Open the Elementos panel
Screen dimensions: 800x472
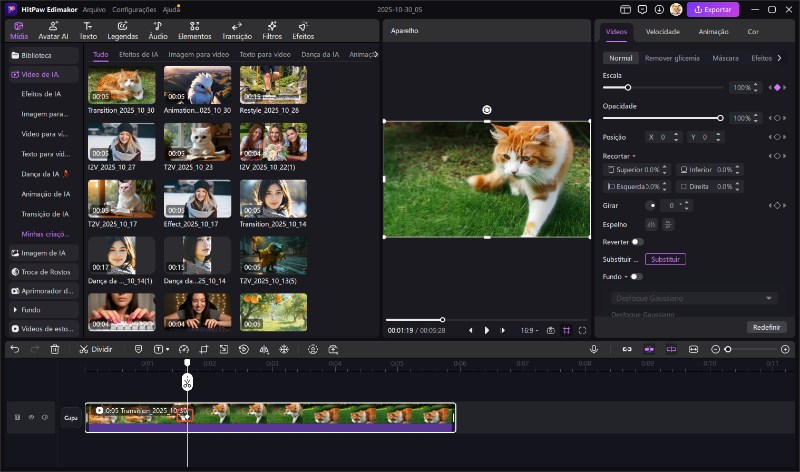click(194, 31)
